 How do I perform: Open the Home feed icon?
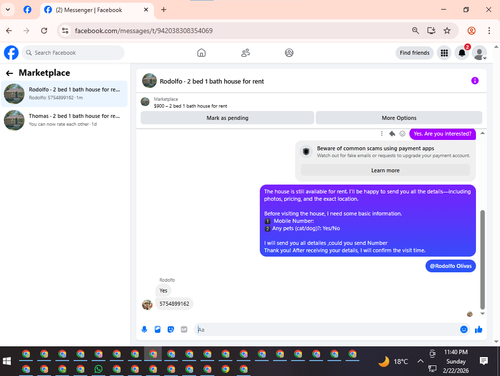pos(201,53)
